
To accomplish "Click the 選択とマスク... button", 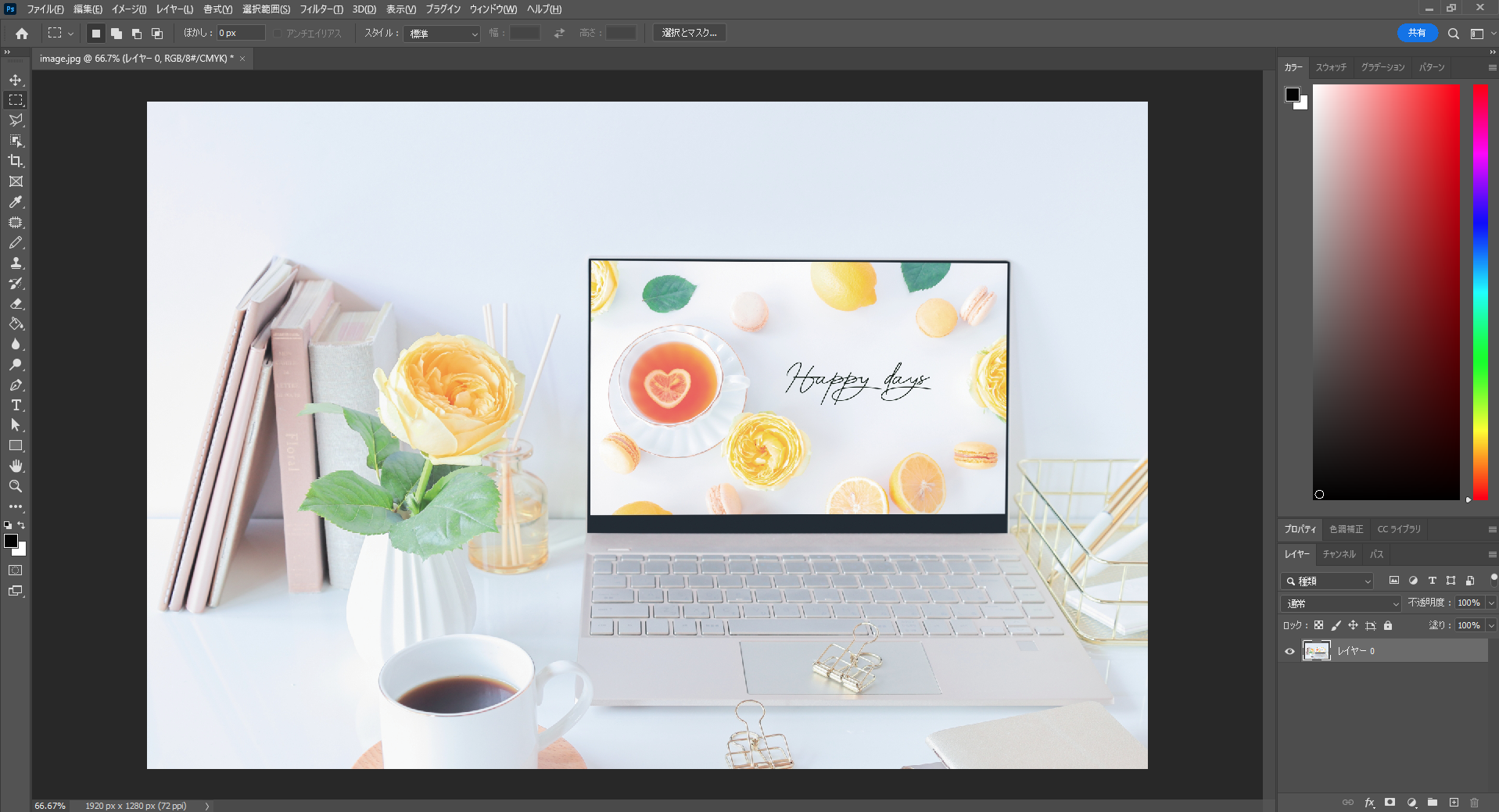I will (x=690, y=33).
